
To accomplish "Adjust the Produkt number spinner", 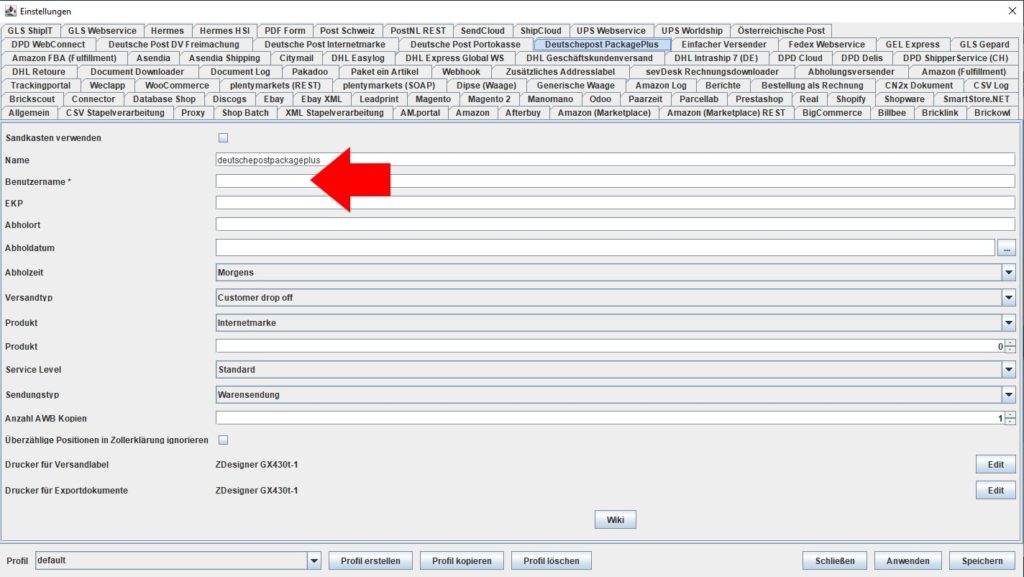I will (1010, 347).
